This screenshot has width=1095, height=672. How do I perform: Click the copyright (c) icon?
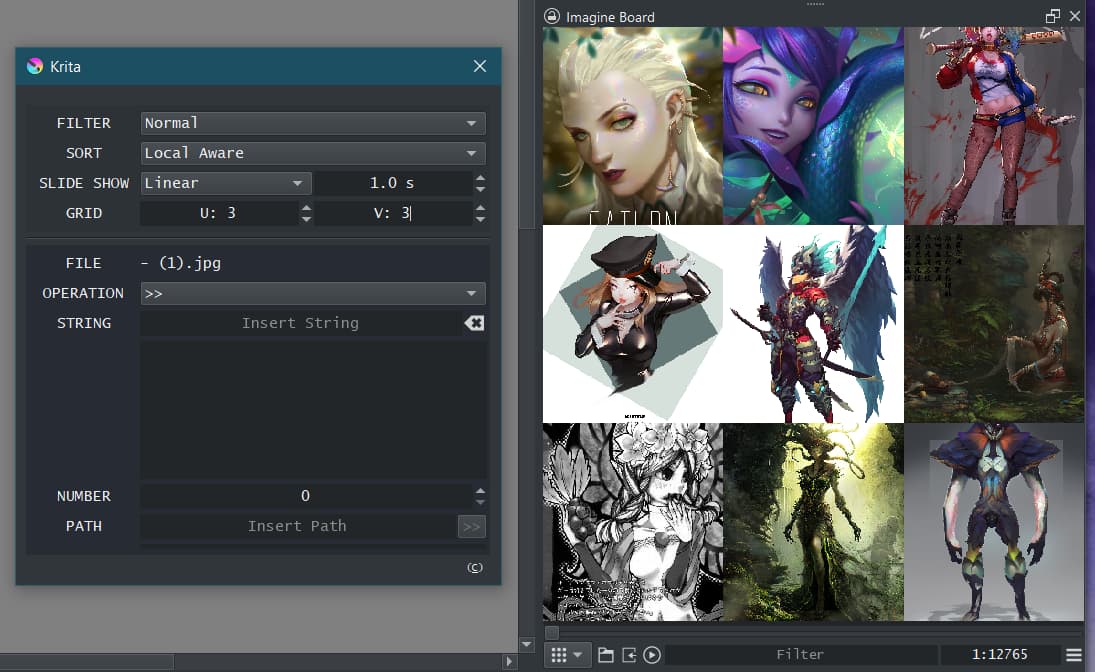click(x=475, y=568)
